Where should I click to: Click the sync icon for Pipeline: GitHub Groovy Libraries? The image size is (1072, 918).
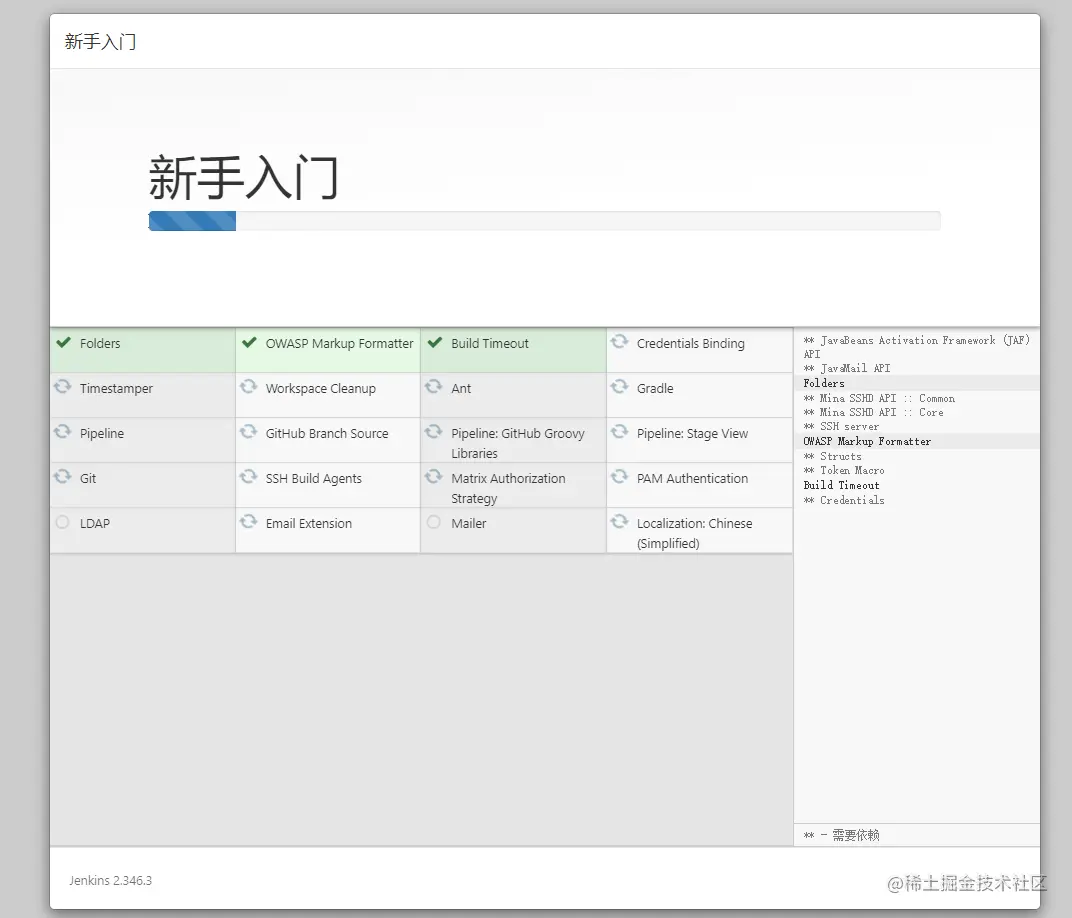pyautogui.click(x=433, y=432)
